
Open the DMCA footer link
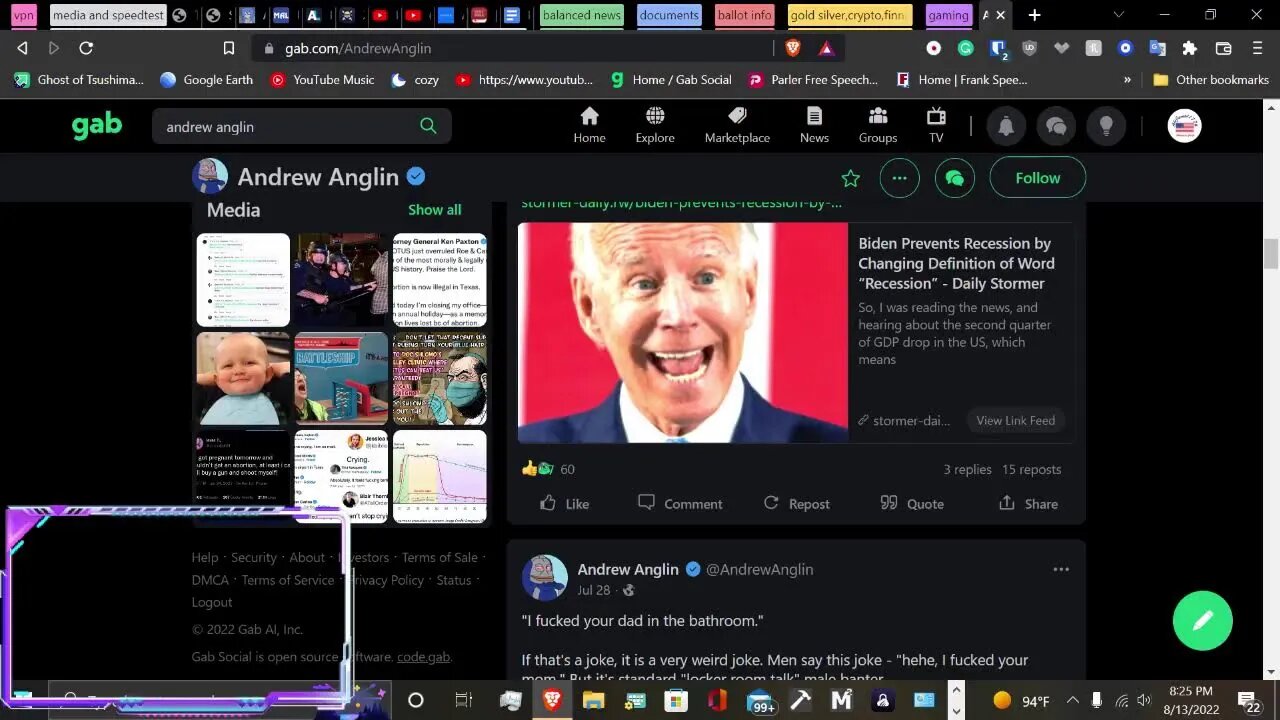pos(210,580)
